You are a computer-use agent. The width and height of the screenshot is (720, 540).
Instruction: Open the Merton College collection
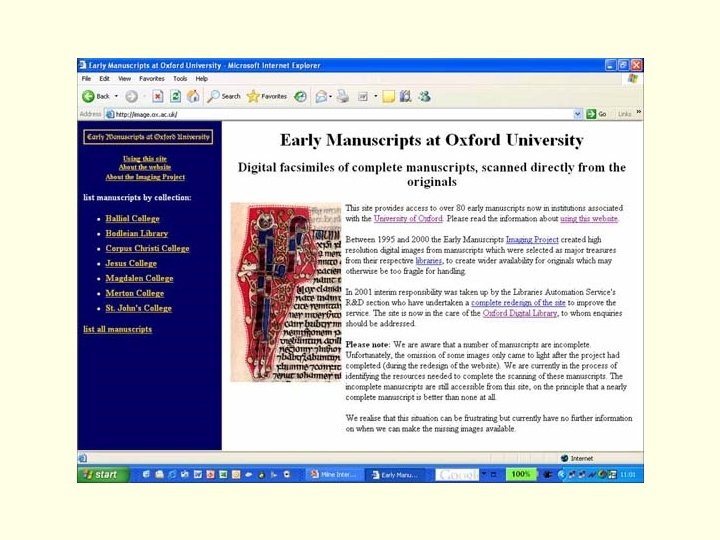pos(135,293)
